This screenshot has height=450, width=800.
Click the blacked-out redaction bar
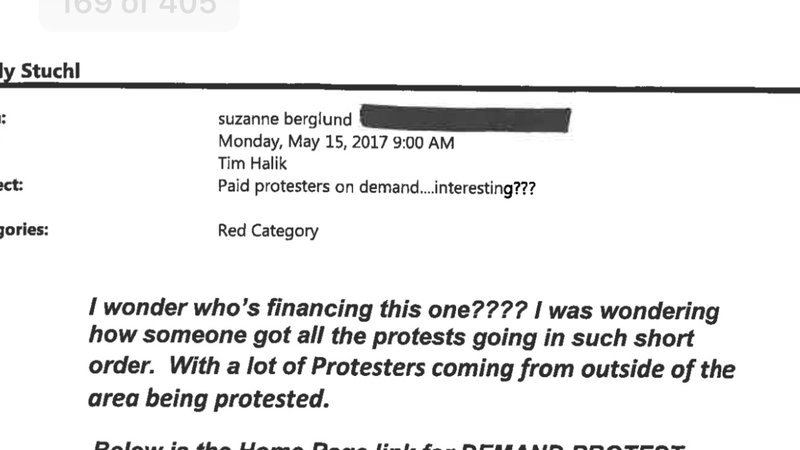point(465,119)
